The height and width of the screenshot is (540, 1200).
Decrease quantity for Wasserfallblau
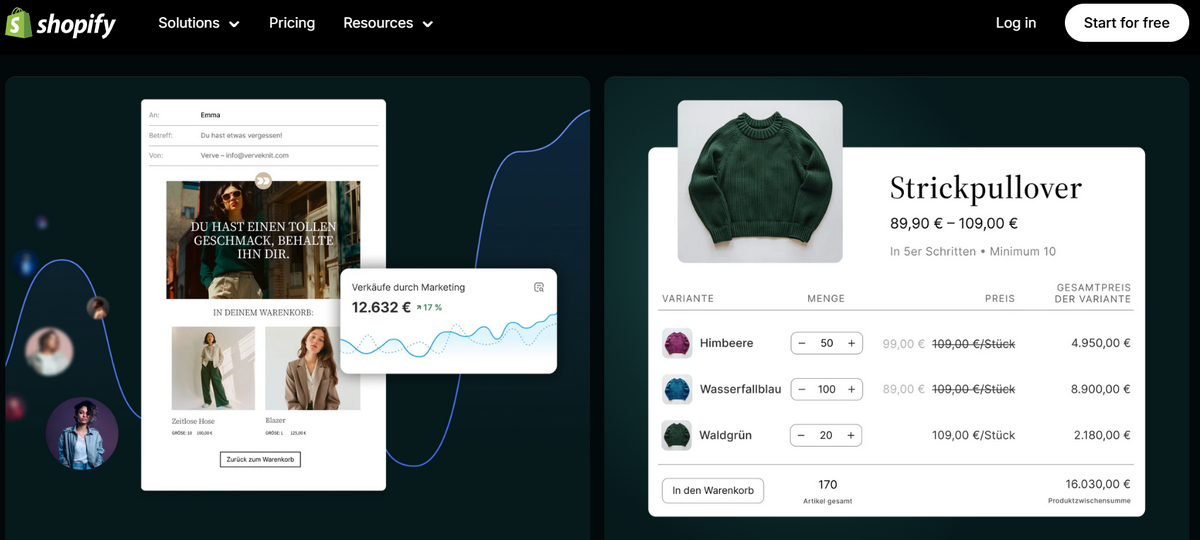(x=802, y=389)
